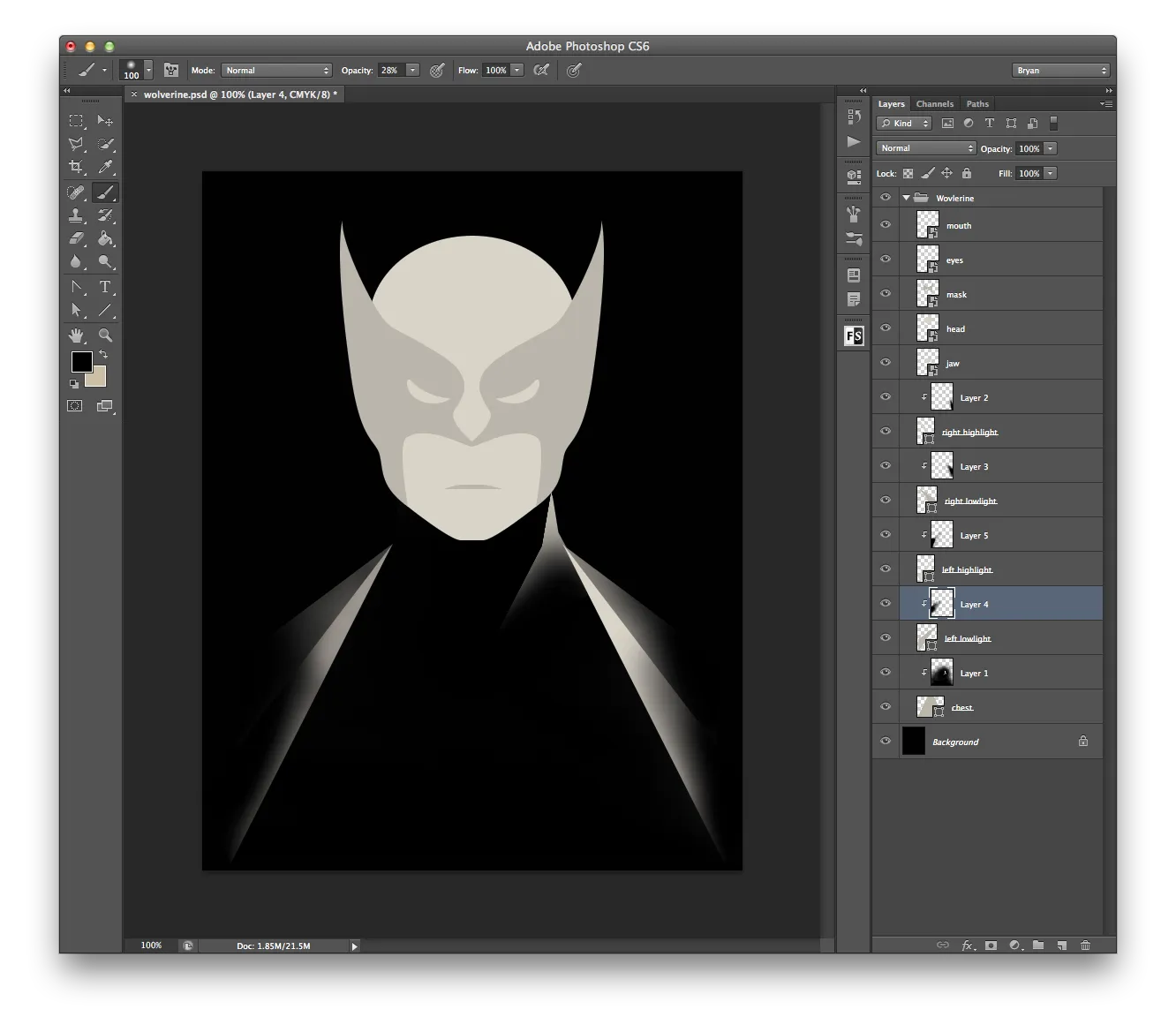Select the Background layer thumbnail

pos(913,742)
